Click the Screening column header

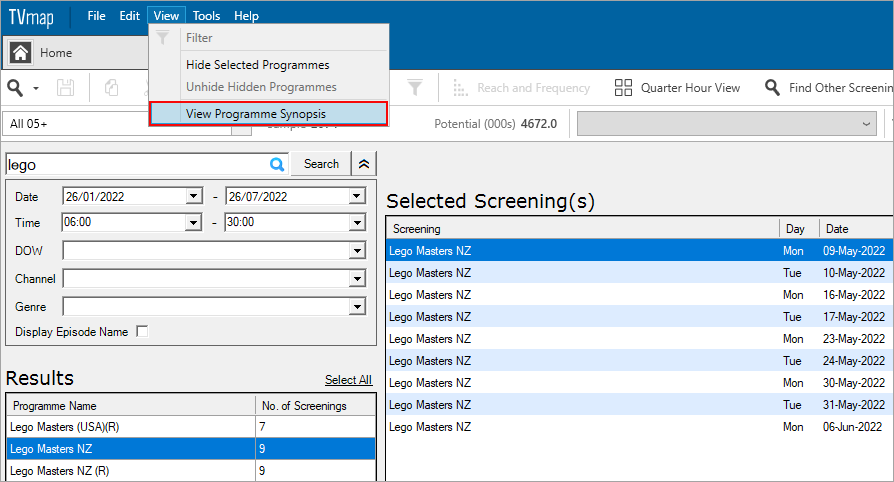pos(583,229)
